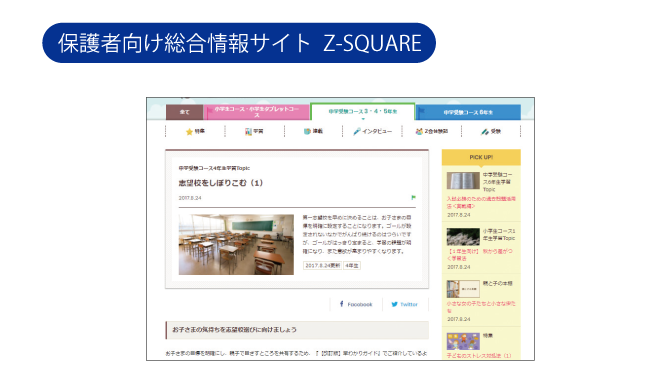The height and width of the screenshot is (390, 670).
Task: Select the green 中学受験コース3・4・5年生 tab
Action: 362,111
